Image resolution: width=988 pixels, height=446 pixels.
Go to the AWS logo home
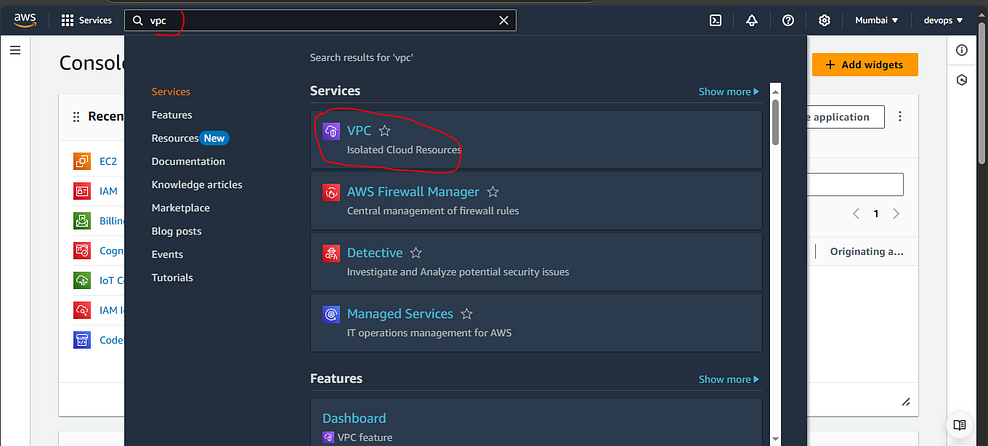(26, 20)
